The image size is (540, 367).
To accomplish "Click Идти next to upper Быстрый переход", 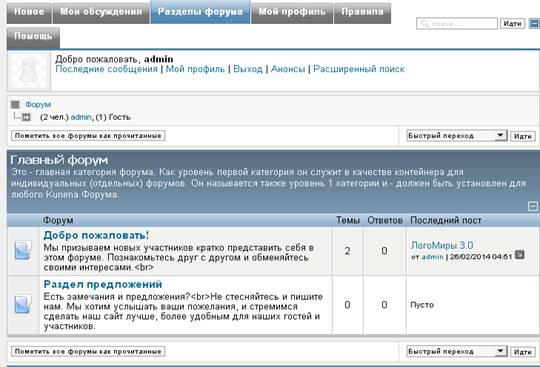I will coord(523,136).
